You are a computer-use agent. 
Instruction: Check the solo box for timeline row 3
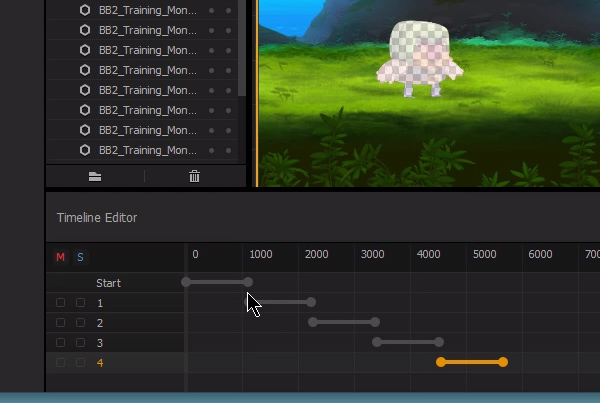pos(80,343)
